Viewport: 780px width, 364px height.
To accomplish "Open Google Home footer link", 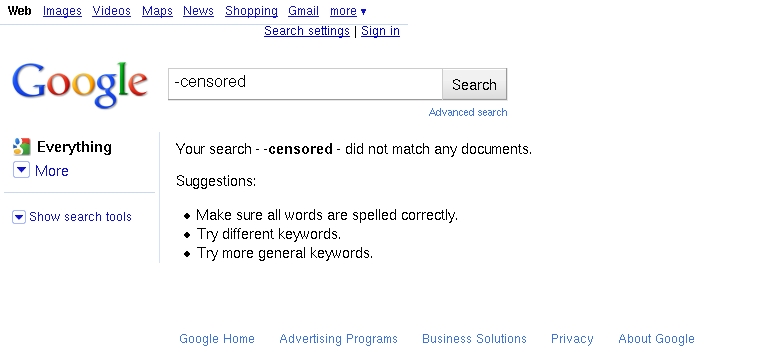I will 217,339.
